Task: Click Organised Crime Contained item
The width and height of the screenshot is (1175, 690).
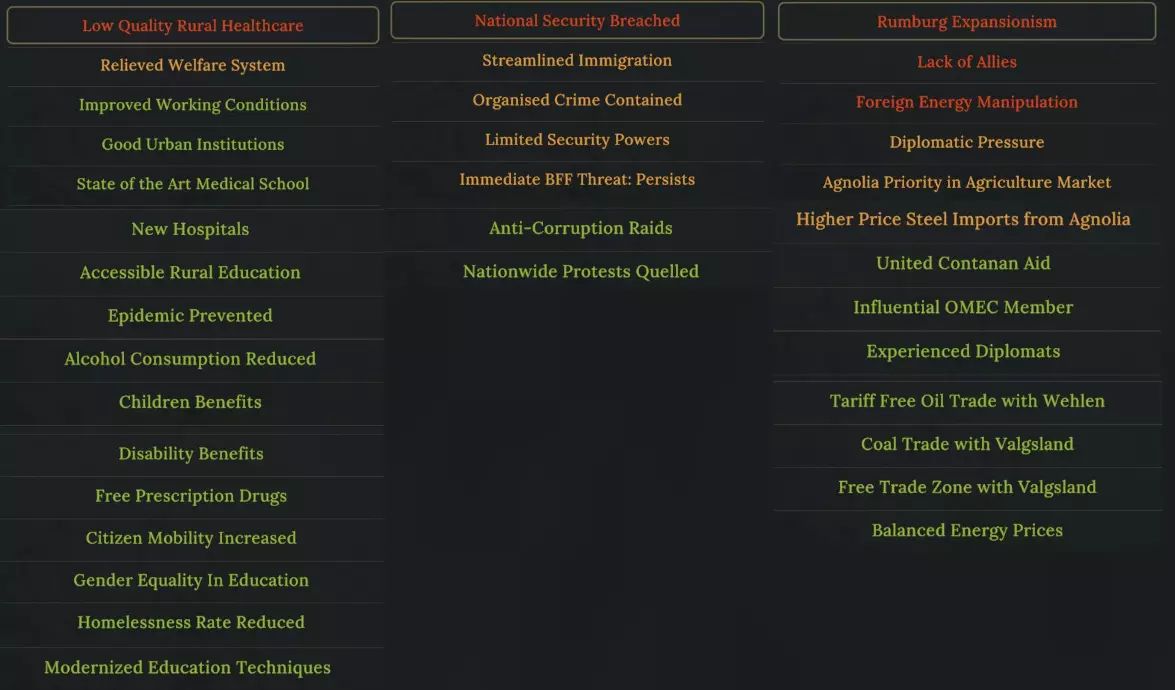Action: point(577,100)
